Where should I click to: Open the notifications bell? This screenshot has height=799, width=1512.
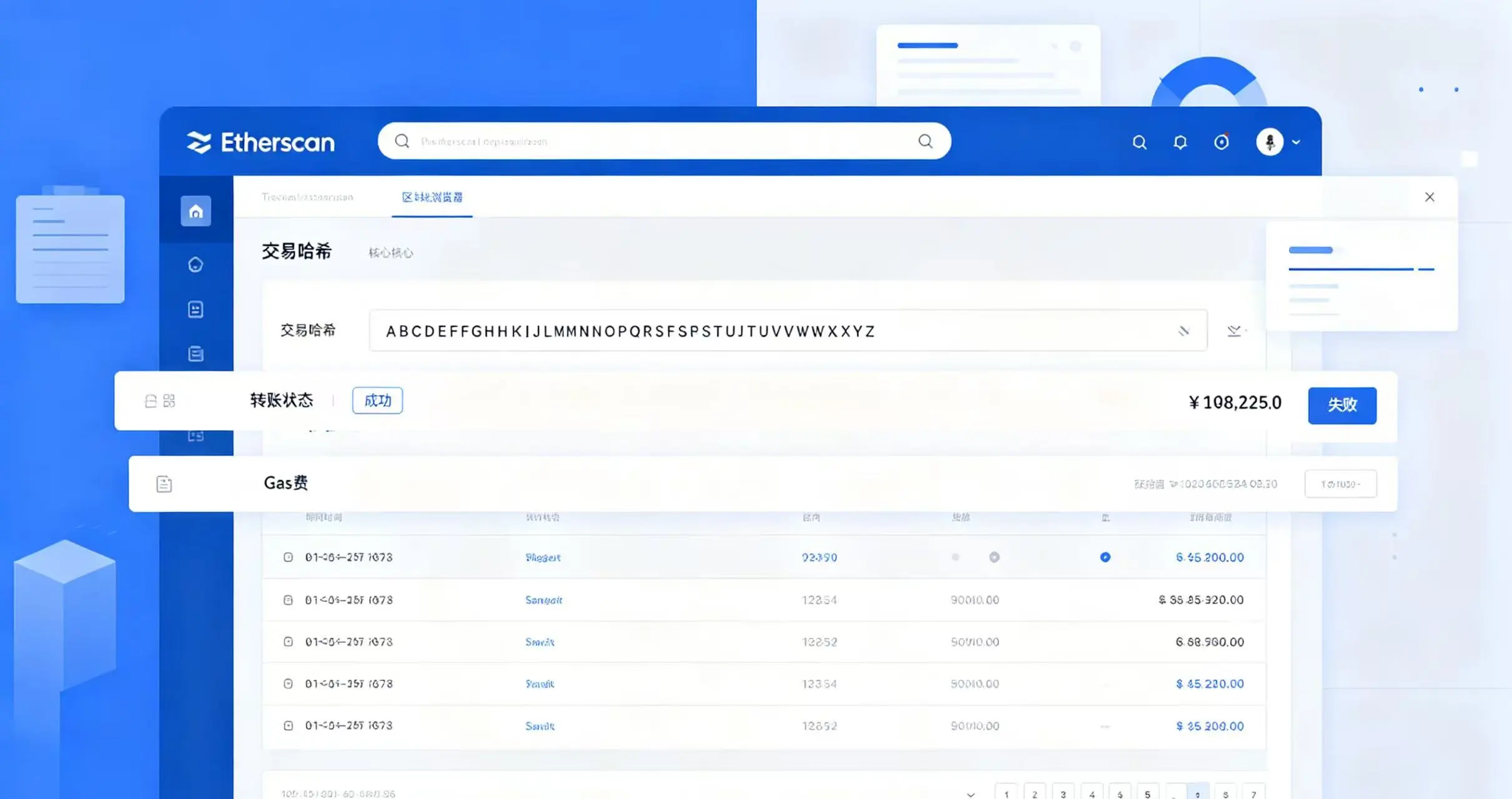[x=1180, y=142]
